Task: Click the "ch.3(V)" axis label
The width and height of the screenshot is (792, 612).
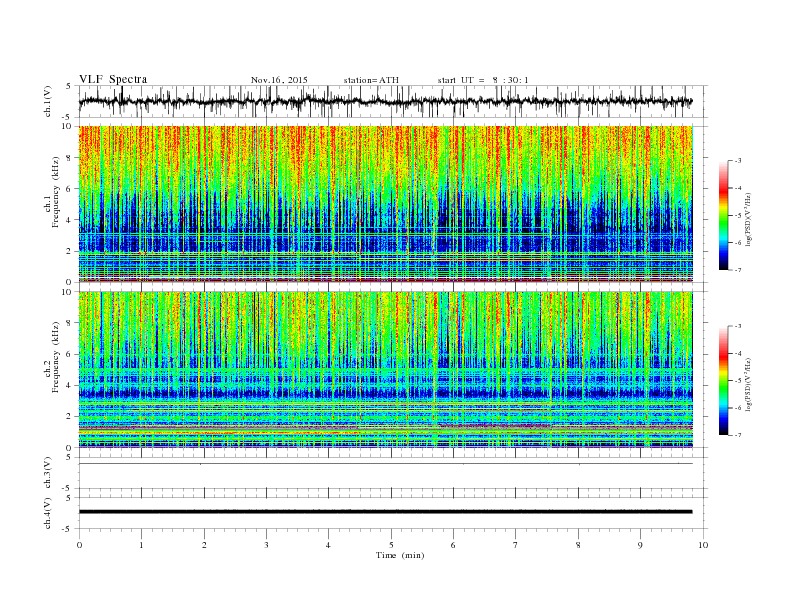Action: pyautogui.click(x=47, y=473)
